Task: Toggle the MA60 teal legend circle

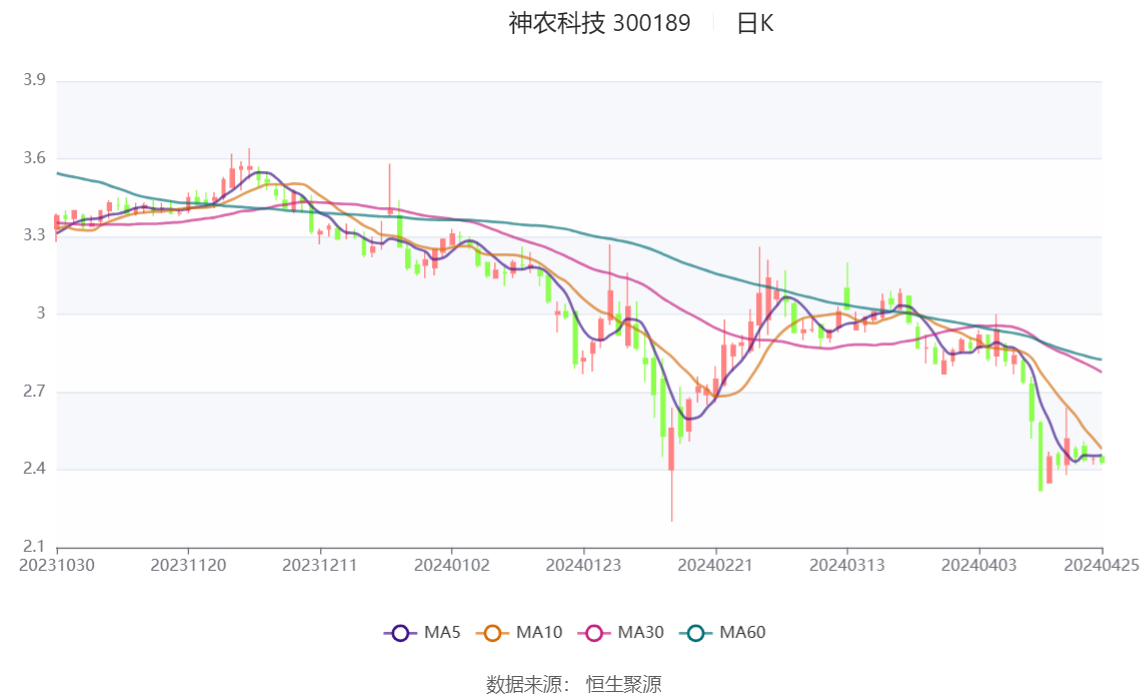Action: pos(696,633)
